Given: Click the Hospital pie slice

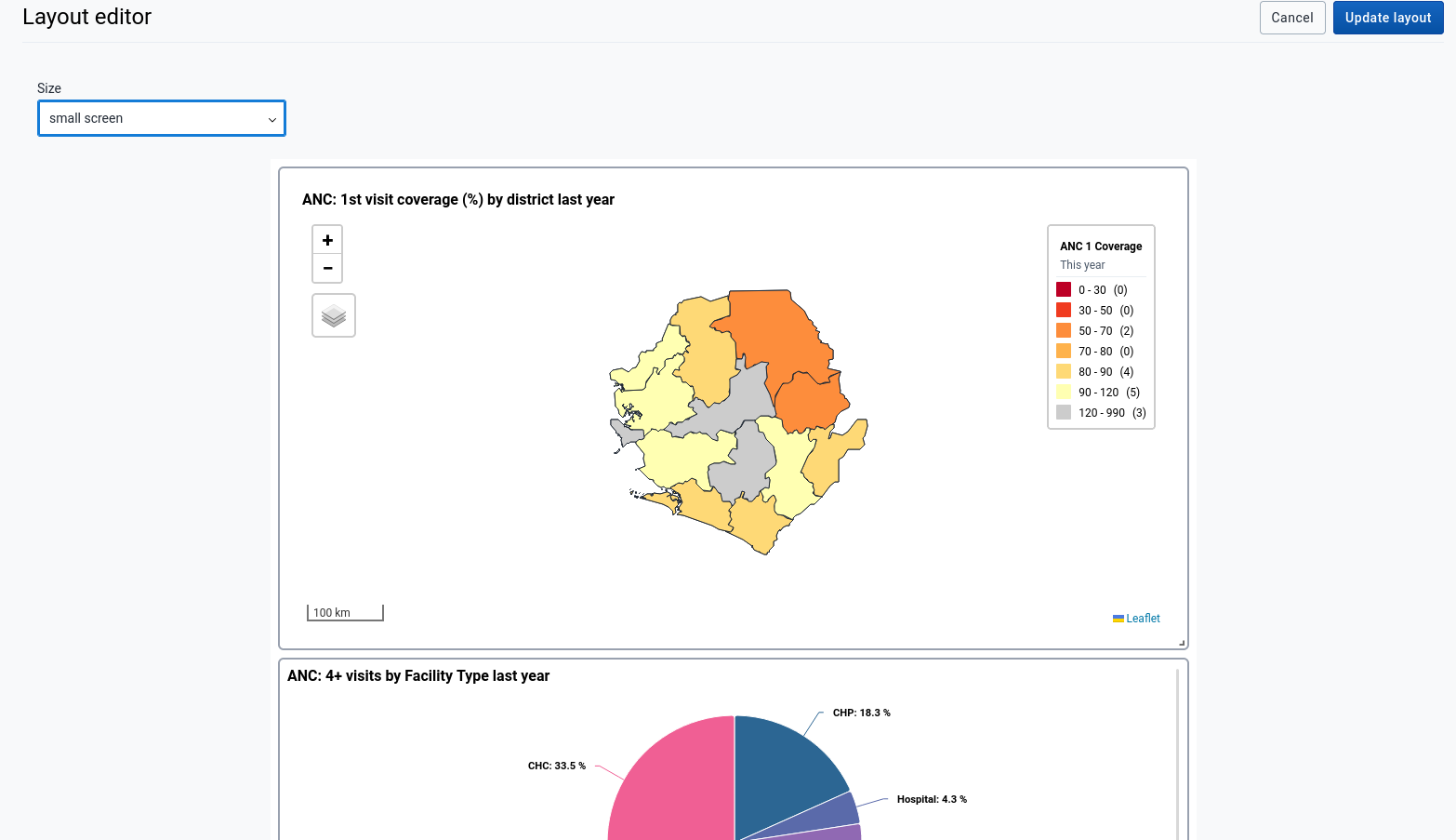Looking at the screenshot, I should (832, 812).
